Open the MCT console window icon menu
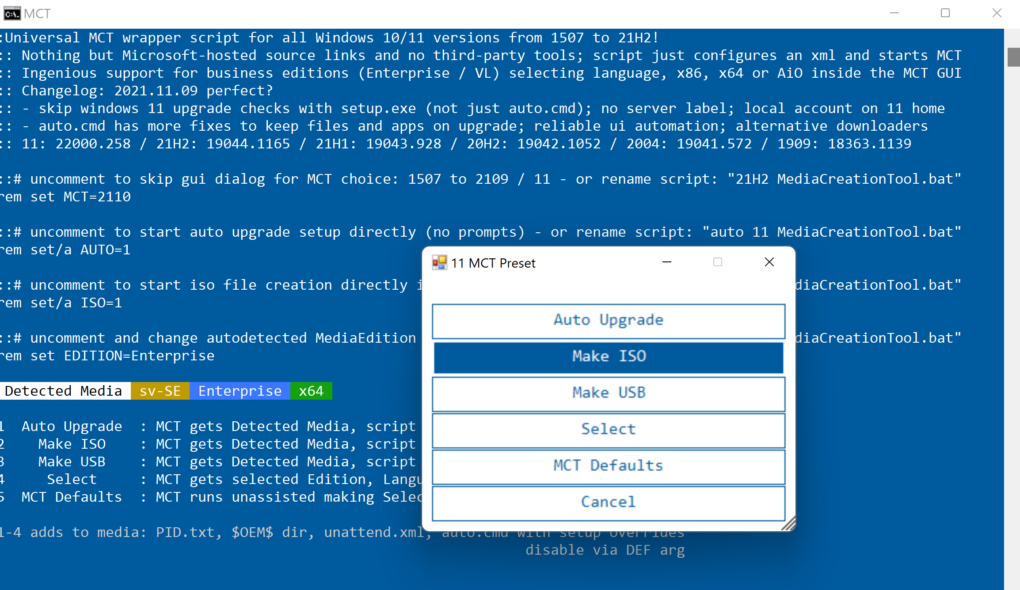The height and width of the screenshot is (590, 1020). click(x=12, y=14)
